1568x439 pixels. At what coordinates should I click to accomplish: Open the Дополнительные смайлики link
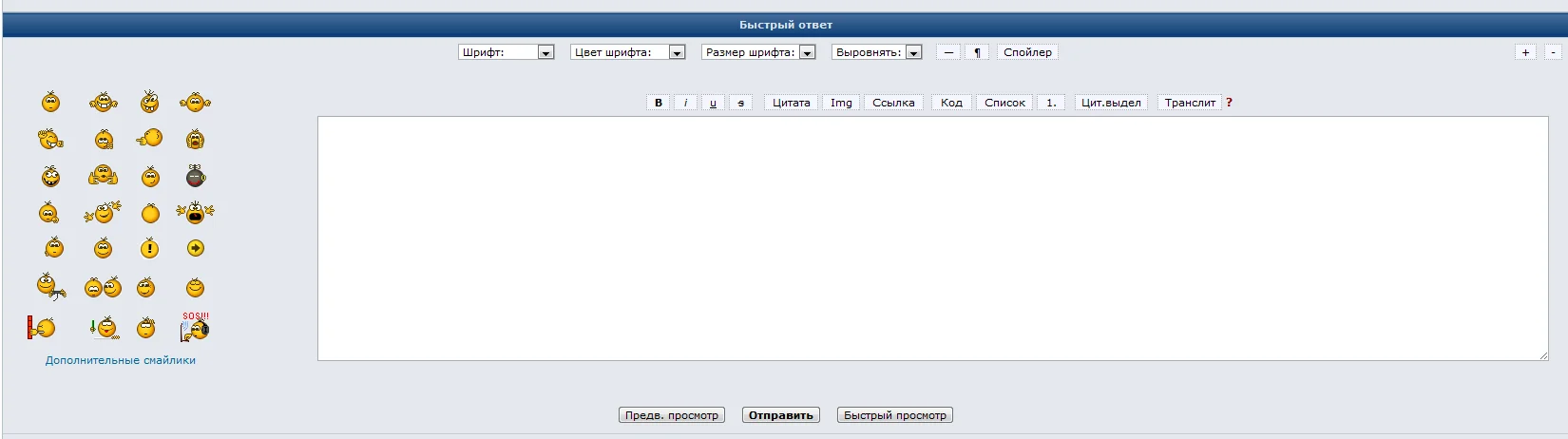point(121,360)
